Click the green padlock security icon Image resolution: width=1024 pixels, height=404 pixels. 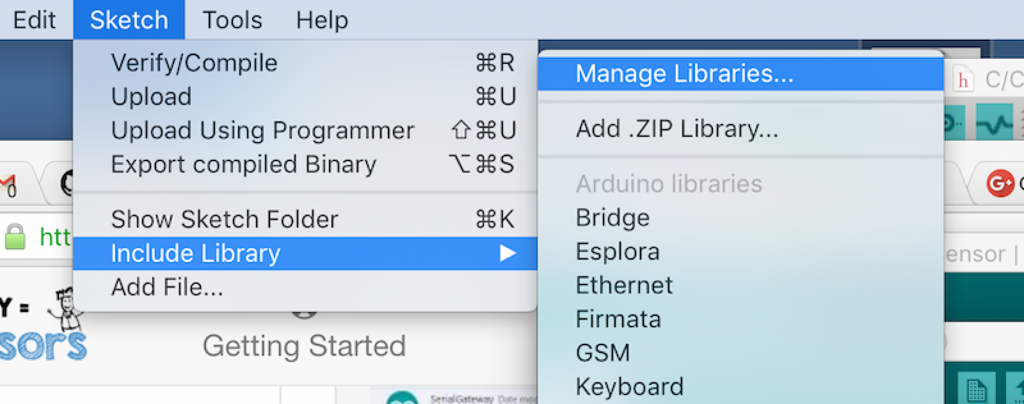14,237
